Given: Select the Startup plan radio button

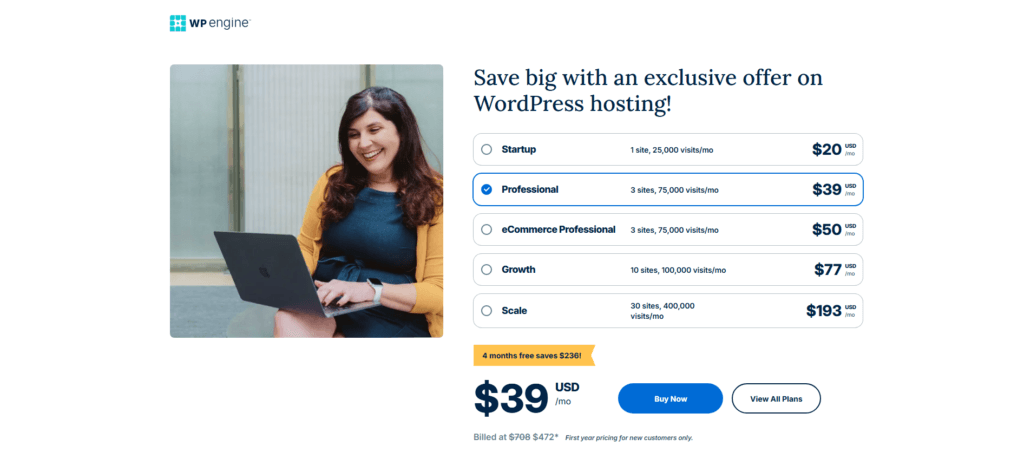Looking at the screenshot, I should 487,150.
